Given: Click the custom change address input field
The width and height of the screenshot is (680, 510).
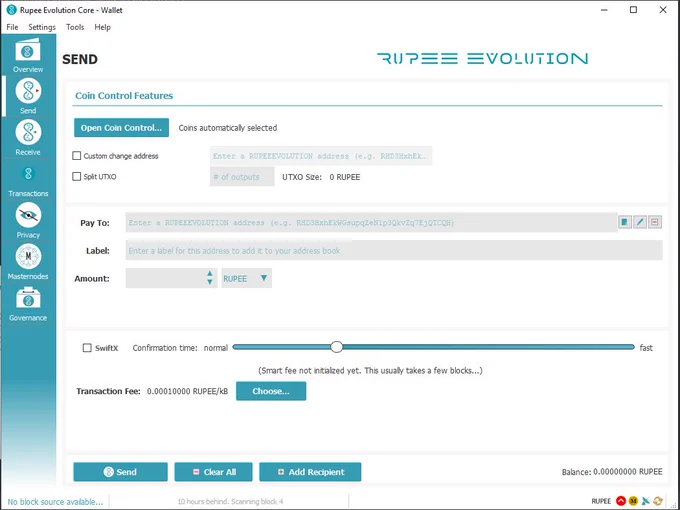Looking at the screenshot, I should point(321,156).
